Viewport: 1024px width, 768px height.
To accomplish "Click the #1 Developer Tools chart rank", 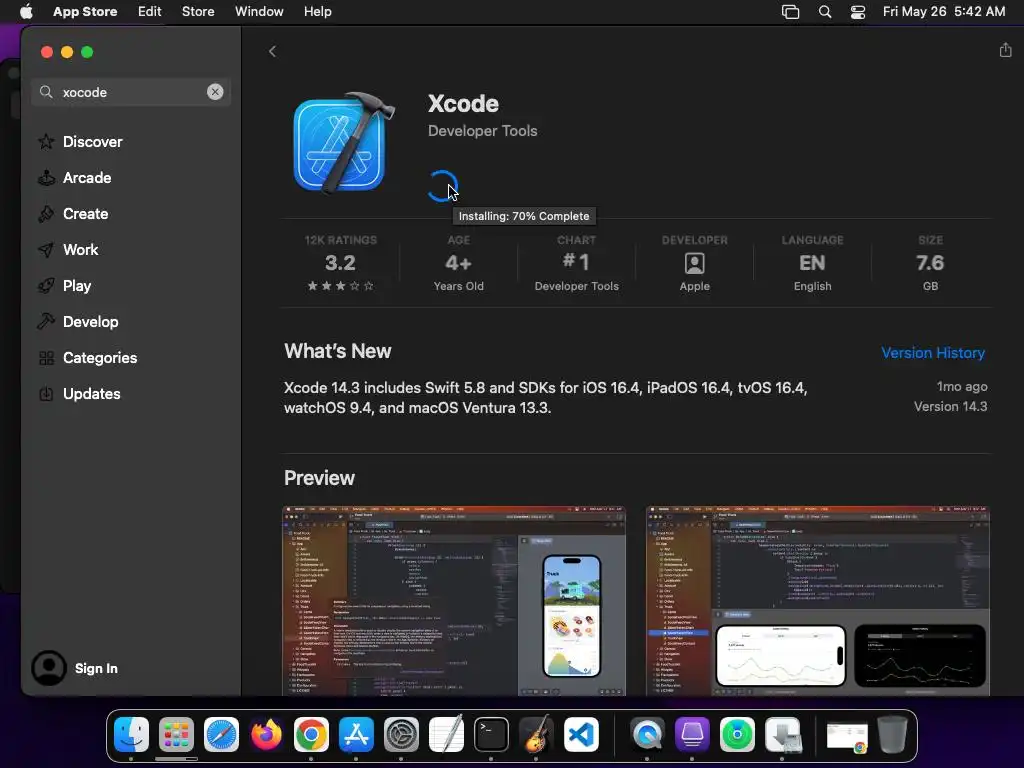I will tap(576, 263).
